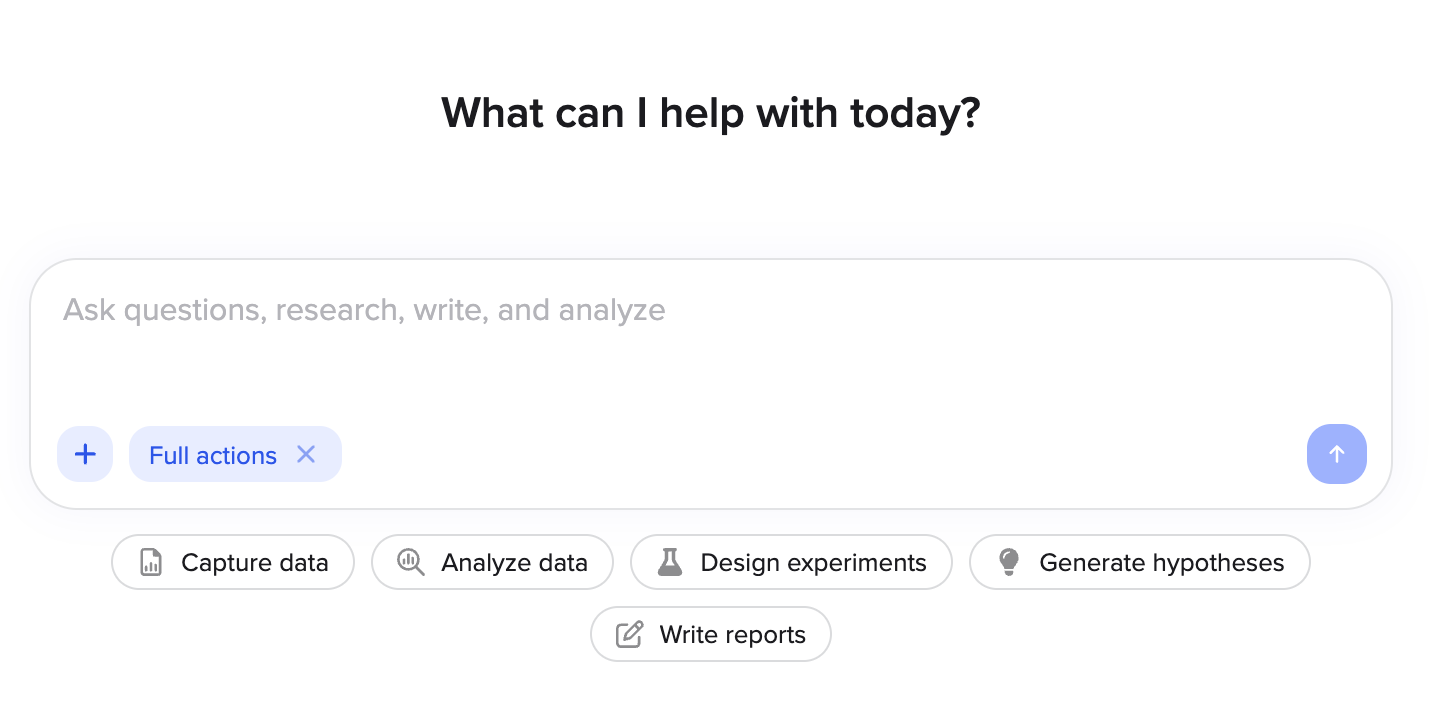1438x716 pixels.
Task: Click the document chart icon in Capture data
Action: click(x=151, y=562)
